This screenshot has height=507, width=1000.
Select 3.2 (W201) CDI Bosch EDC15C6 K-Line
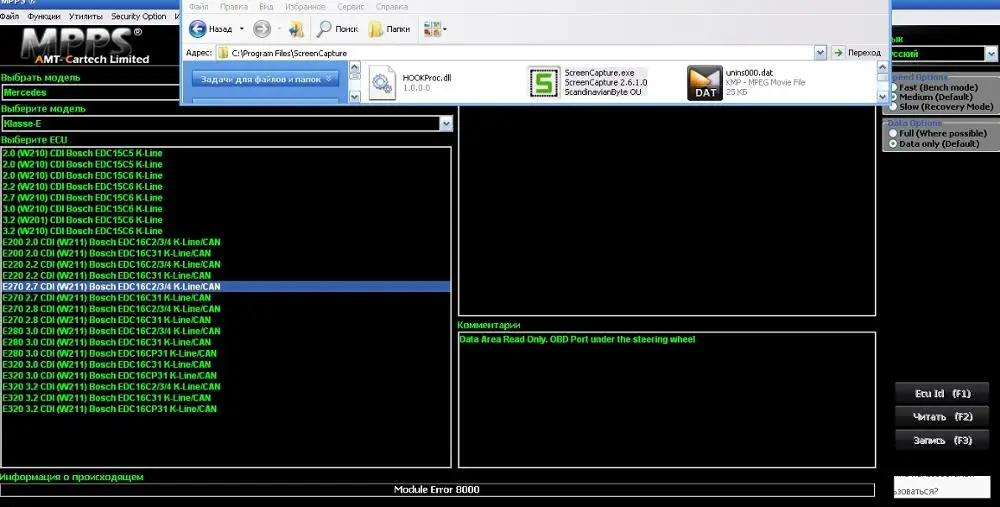coord(83,220)
